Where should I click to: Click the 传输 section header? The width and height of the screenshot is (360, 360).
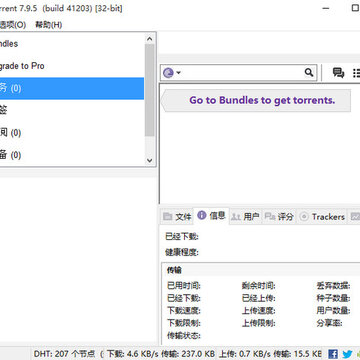tap(174, 270)
